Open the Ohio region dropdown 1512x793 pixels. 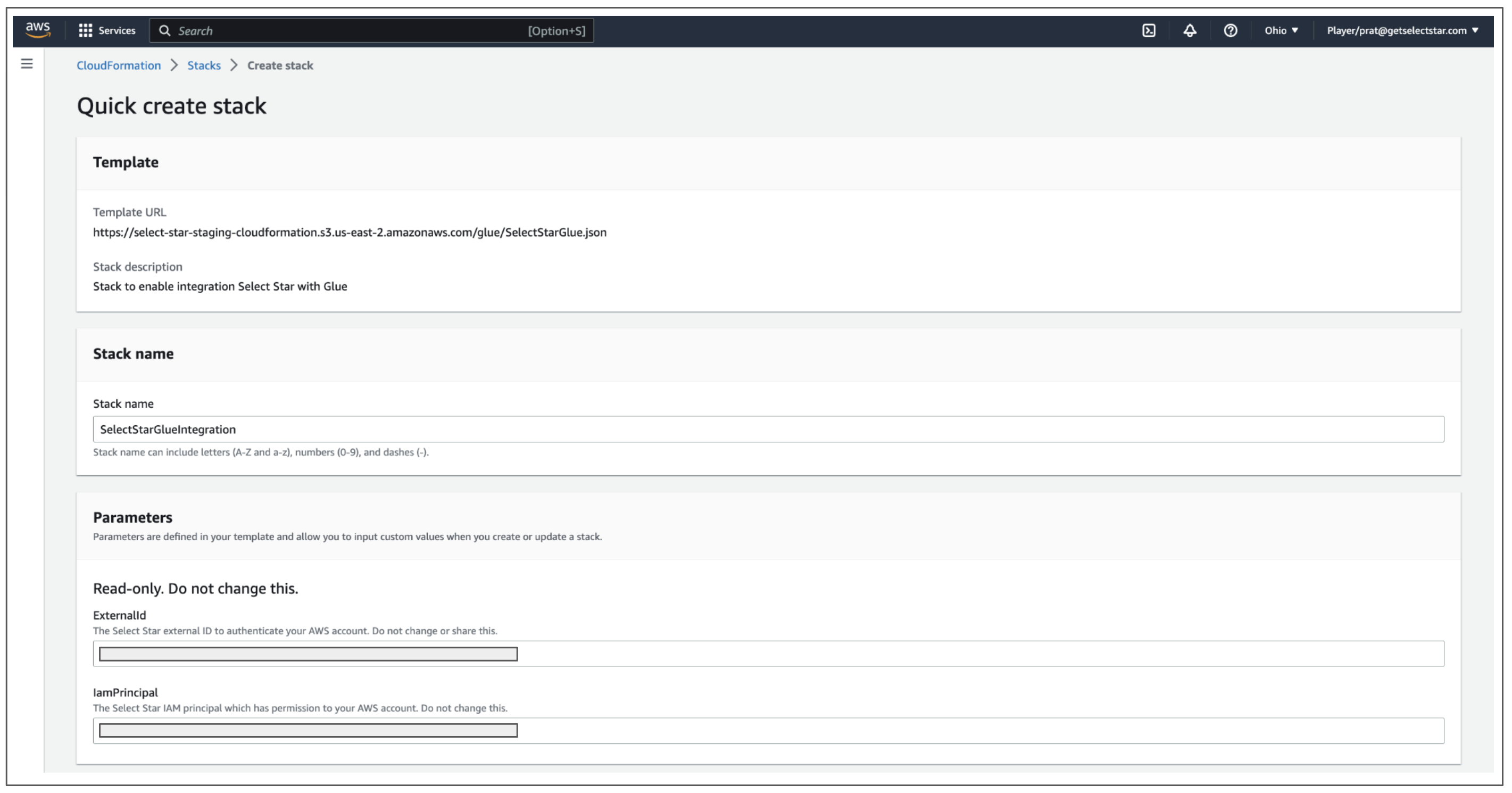click(1281, 30)
